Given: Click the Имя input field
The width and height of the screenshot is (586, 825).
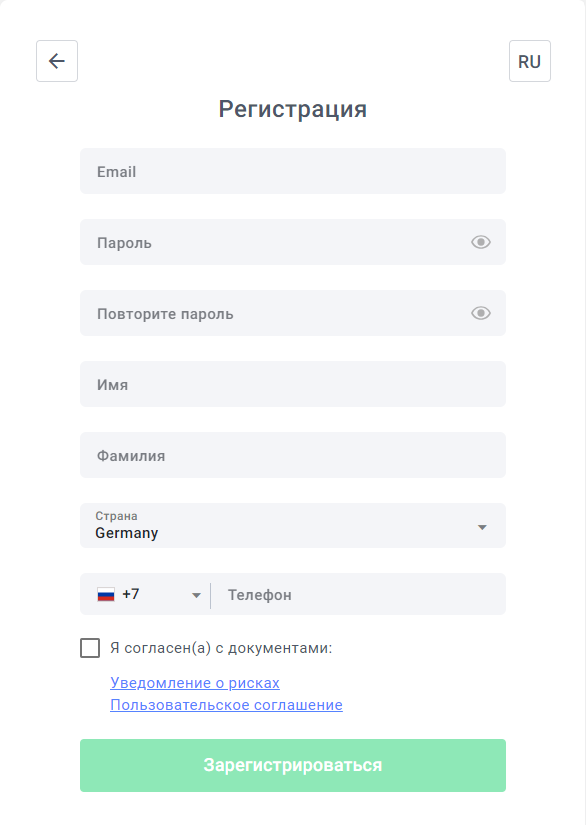Looking at the screenshot, I should point(293,384).
